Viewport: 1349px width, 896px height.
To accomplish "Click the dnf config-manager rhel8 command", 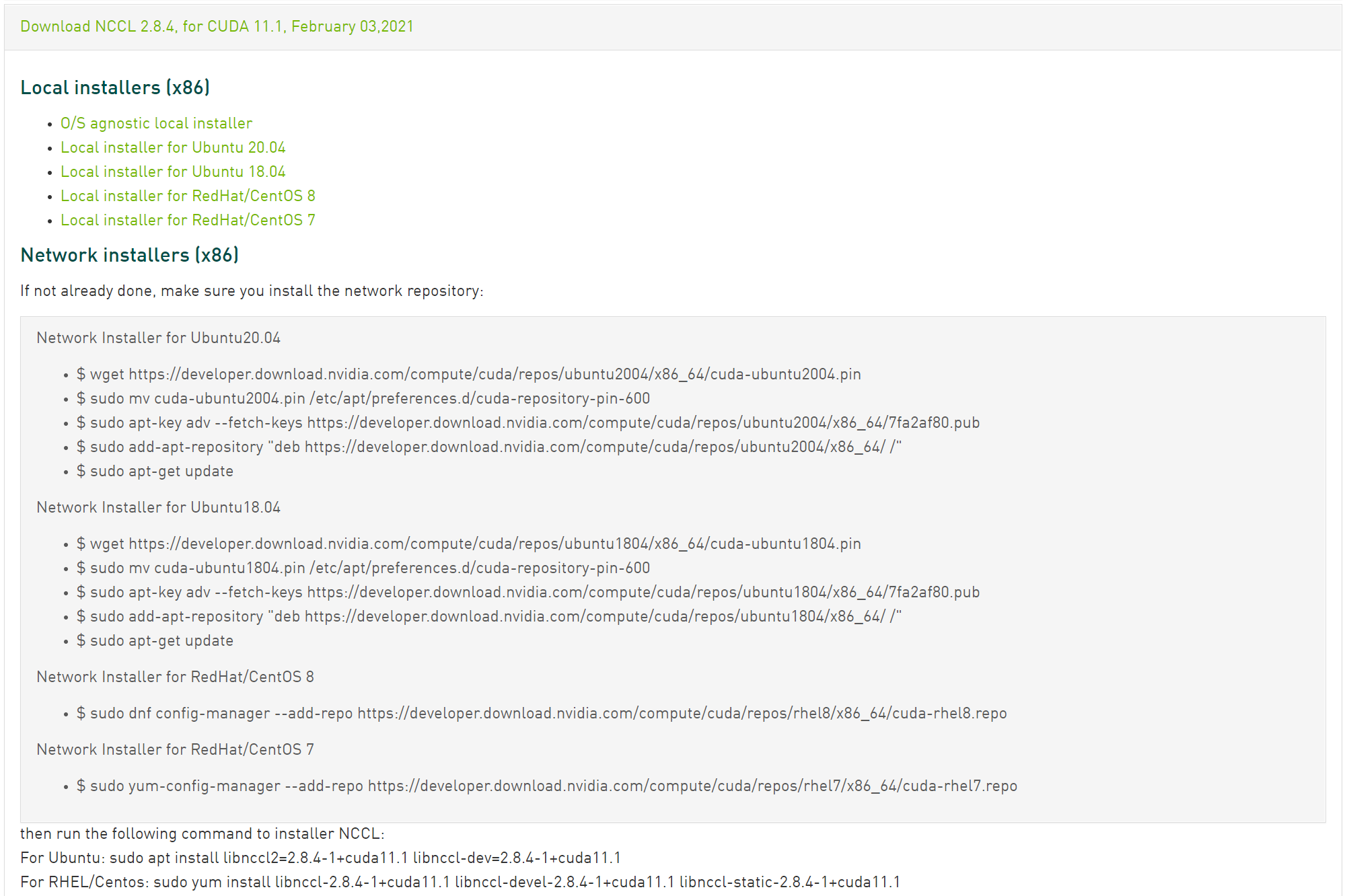I will 541,713.
